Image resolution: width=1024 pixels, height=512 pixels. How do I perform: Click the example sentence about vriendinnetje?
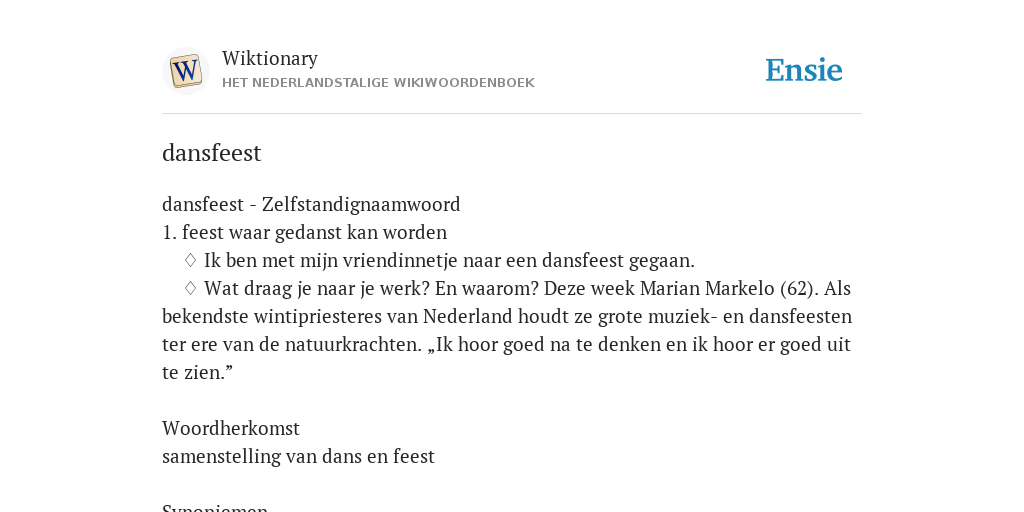pyautogui.click(x=449, y=261)
